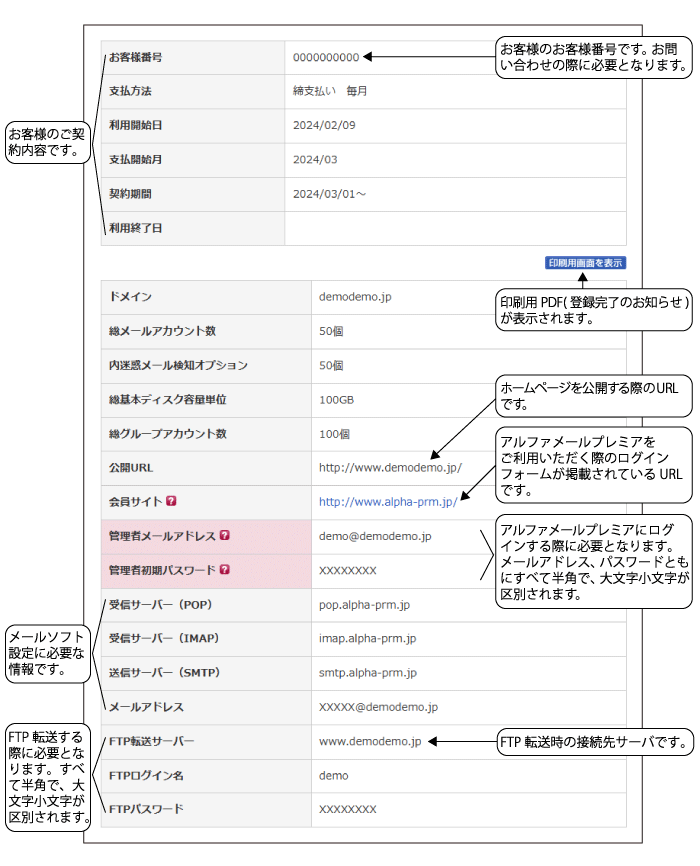Click the FTP server www.demodemo.jp

tap(370, 741)
